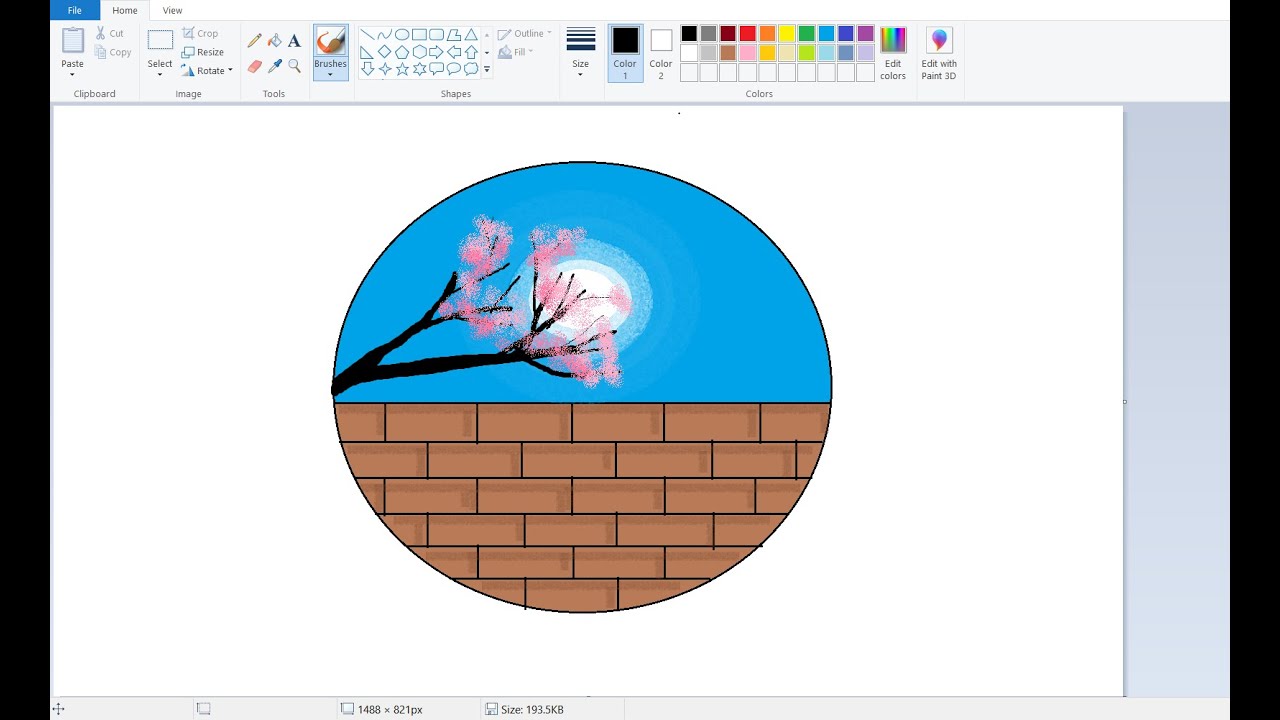Click the Brushes tool icon
The image size is (1280, 720).
coord(330,42)
